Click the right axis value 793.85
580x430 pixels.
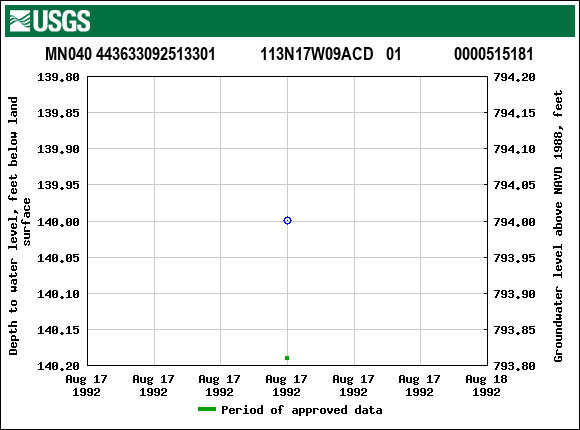(x=515, y=330)
